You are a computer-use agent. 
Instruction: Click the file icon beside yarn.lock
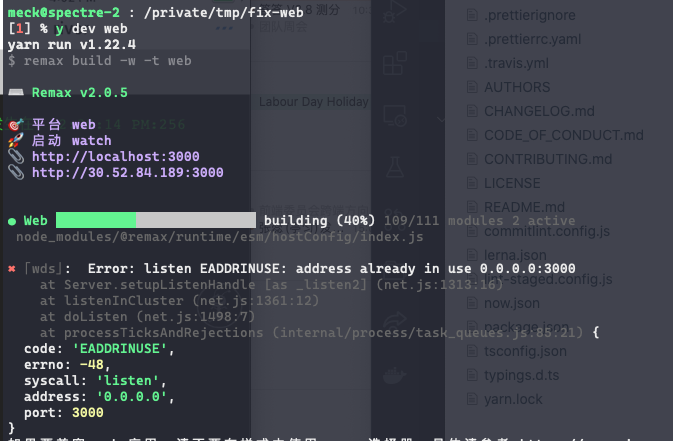472,399
